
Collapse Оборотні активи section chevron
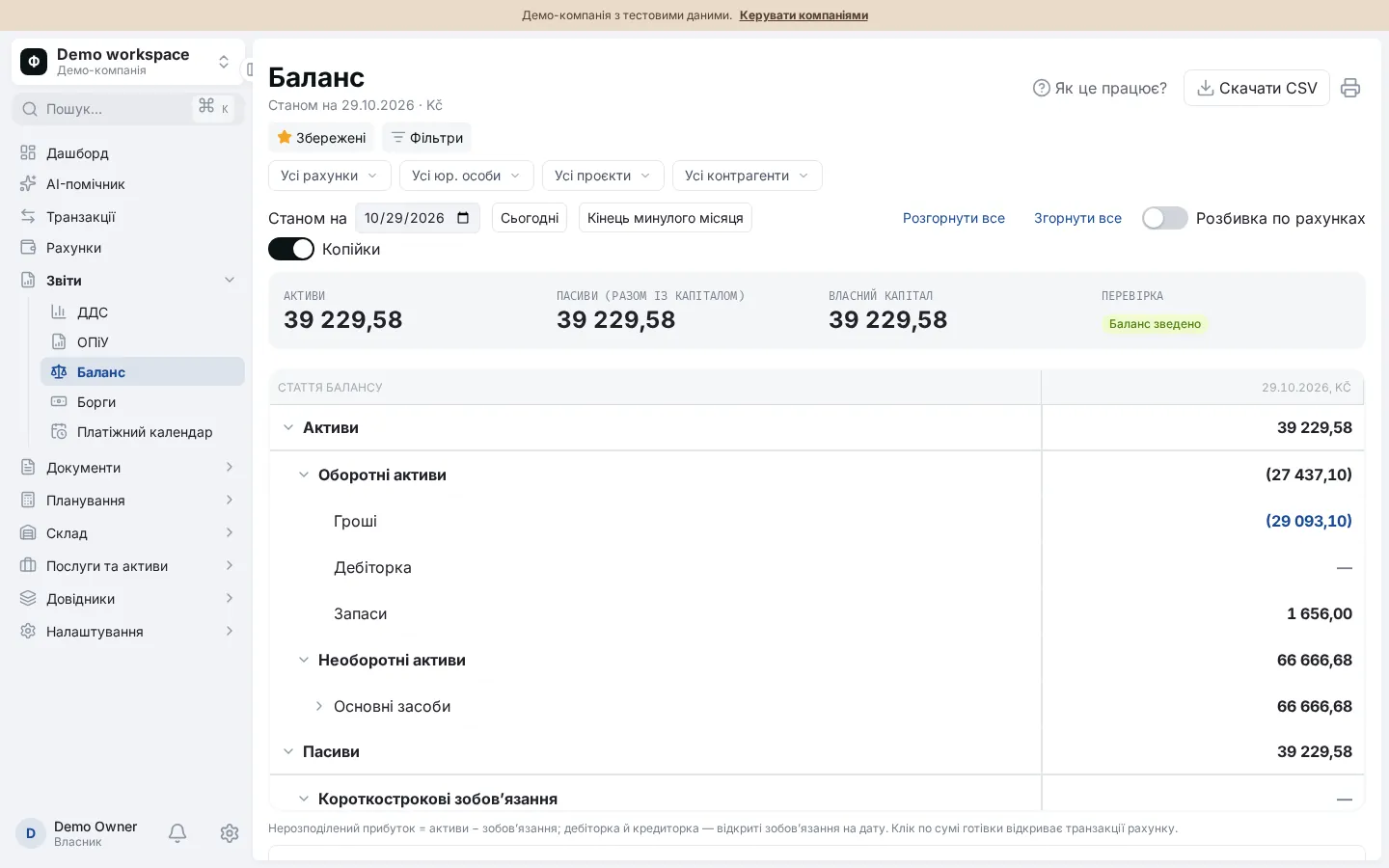pos(304,475)
